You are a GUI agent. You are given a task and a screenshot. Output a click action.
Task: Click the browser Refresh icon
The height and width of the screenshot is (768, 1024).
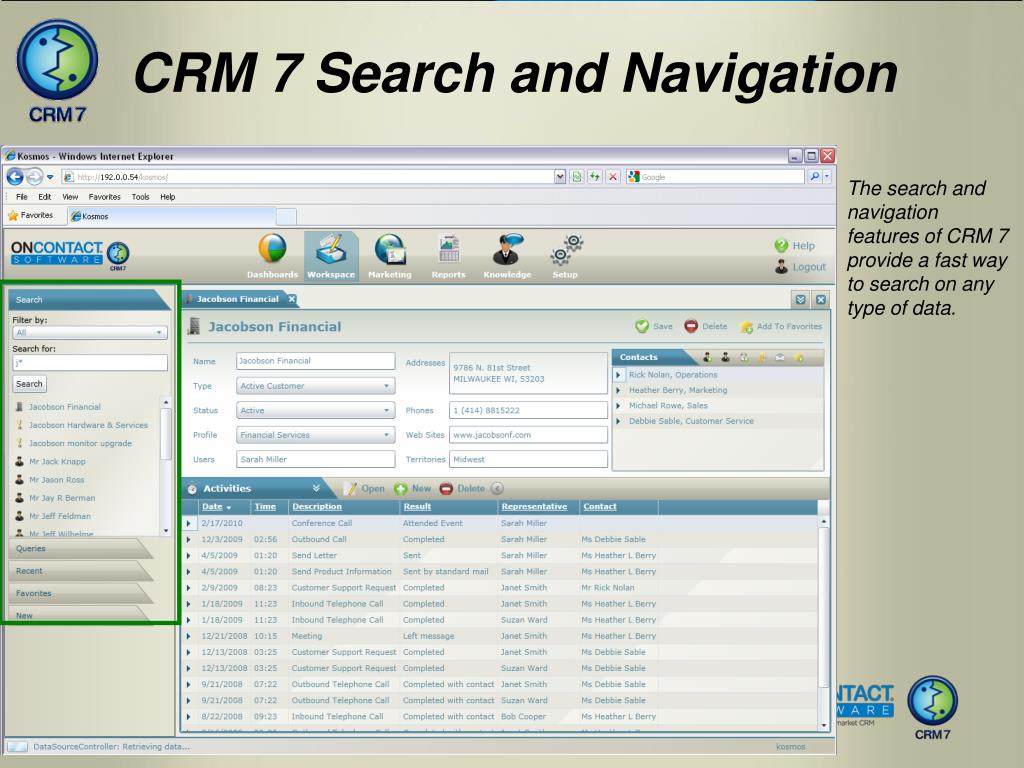(594, 177)
